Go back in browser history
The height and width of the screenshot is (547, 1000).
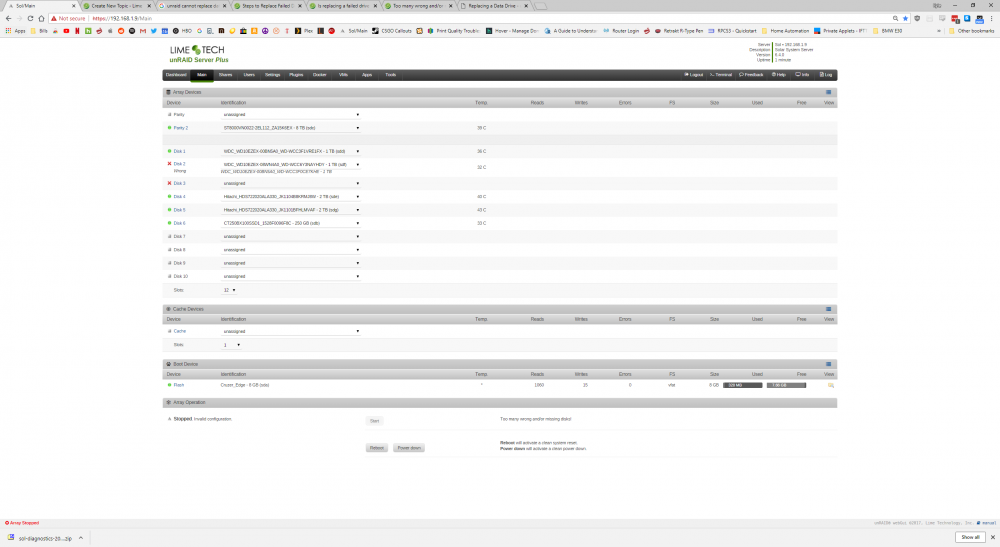point(8,18)
